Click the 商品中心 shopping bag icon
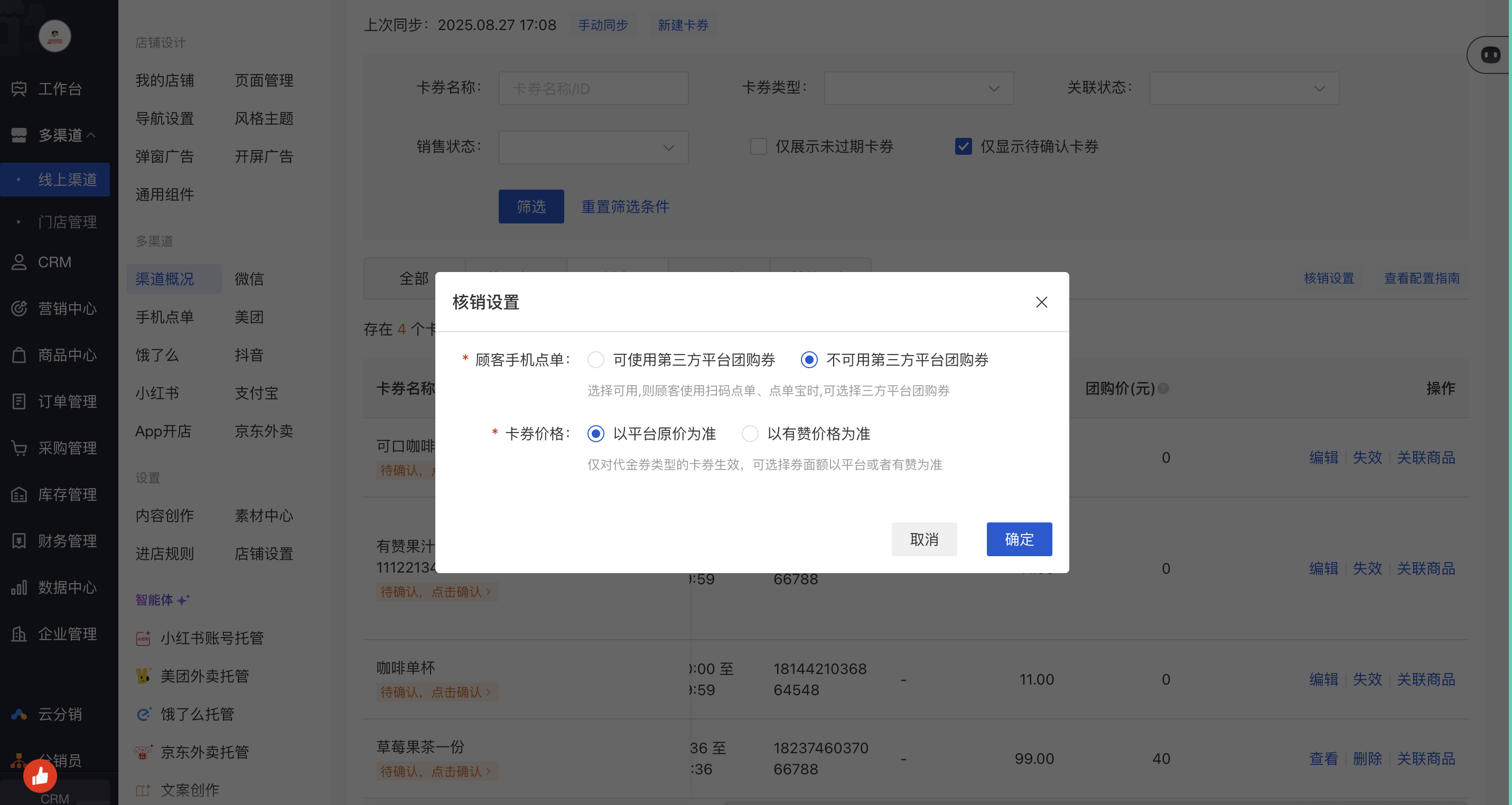This screenshot has height=805, width=1512. pyautogui.click(x=19, y=355)
